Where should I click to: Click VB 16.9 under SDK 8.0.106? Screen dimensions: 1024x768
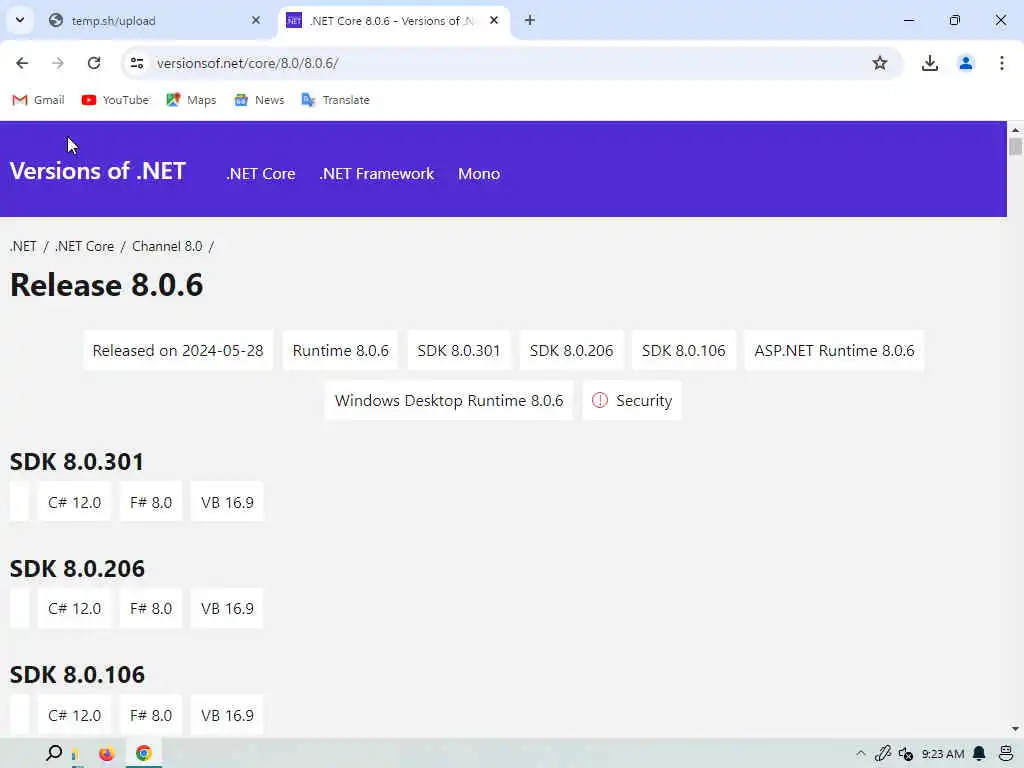[227, 716]
